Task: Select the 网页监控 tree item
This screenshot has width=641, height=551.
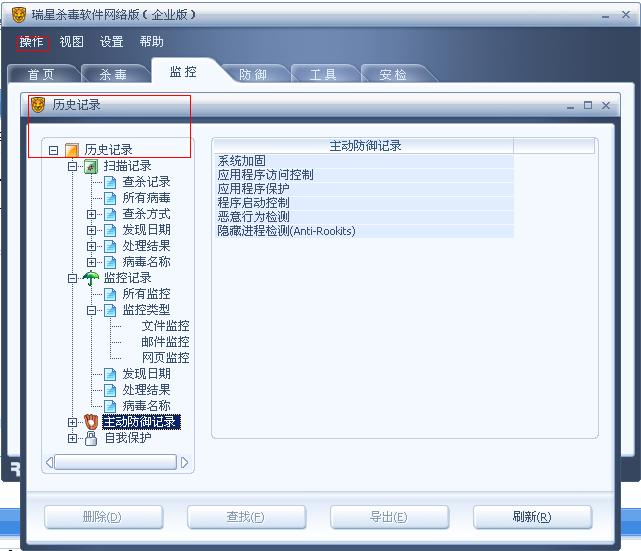Action: [x=166, y=358]
